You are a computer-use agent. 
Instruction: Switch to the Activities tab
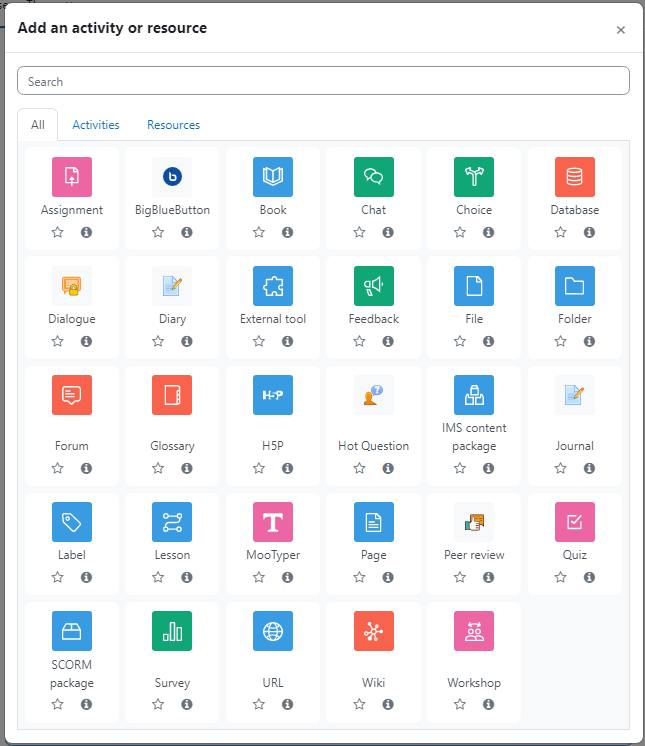point(96,125)
